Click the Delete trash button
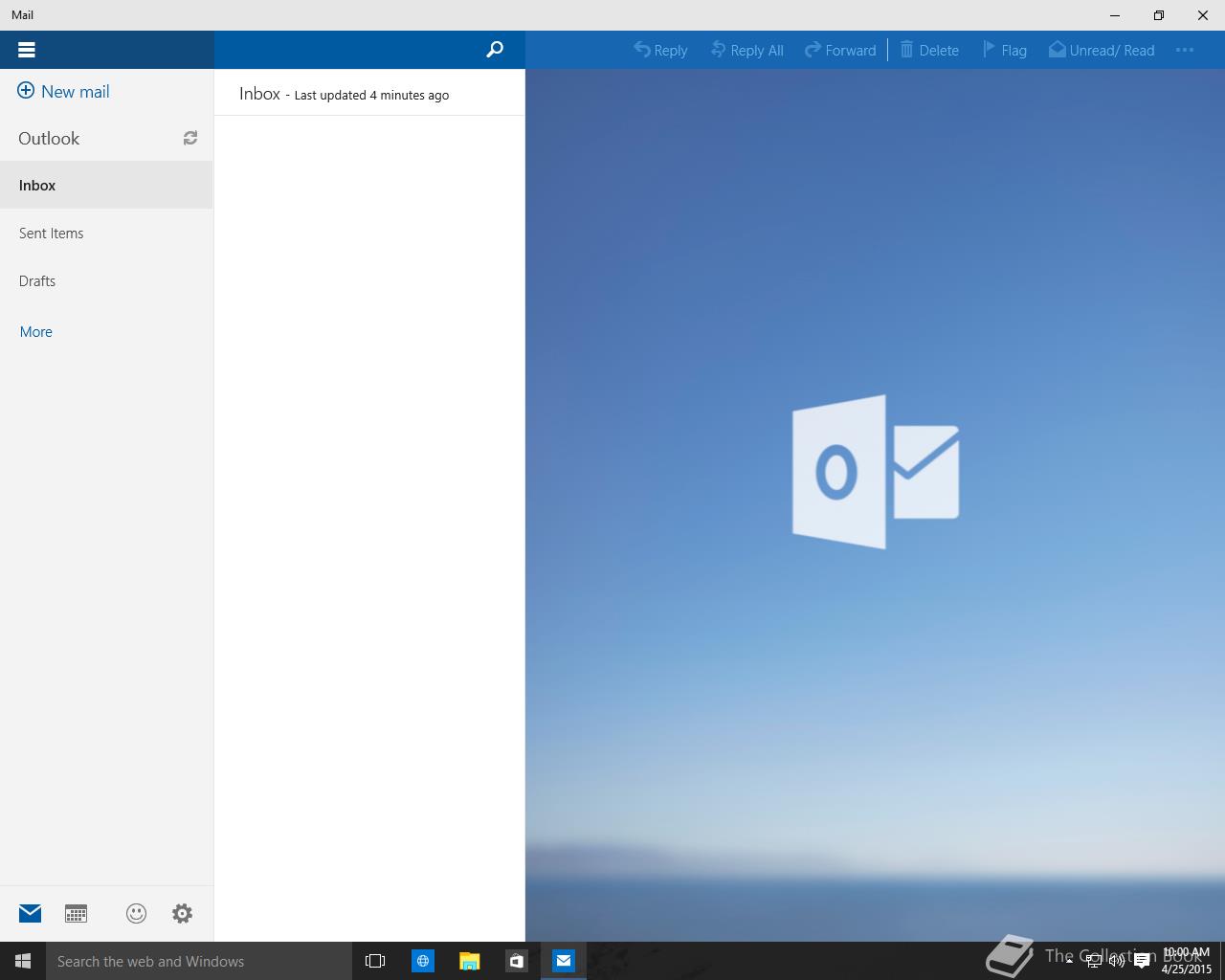The height and width of the screenshot is (980, 1225). [928, 50]
